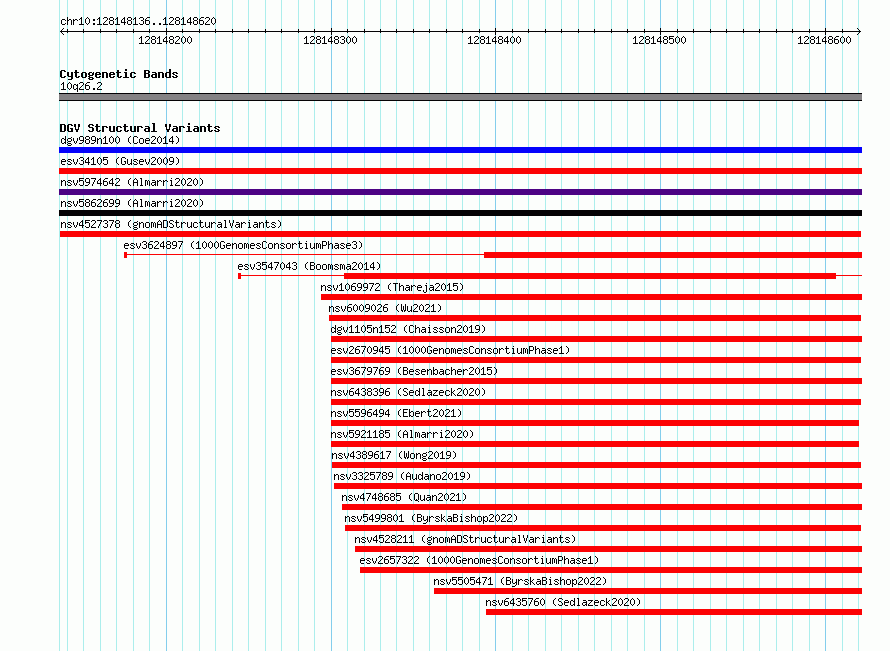Select the purple nsv5974642 variant bar
Screen dimensions: 890x651
pos(460,192)
